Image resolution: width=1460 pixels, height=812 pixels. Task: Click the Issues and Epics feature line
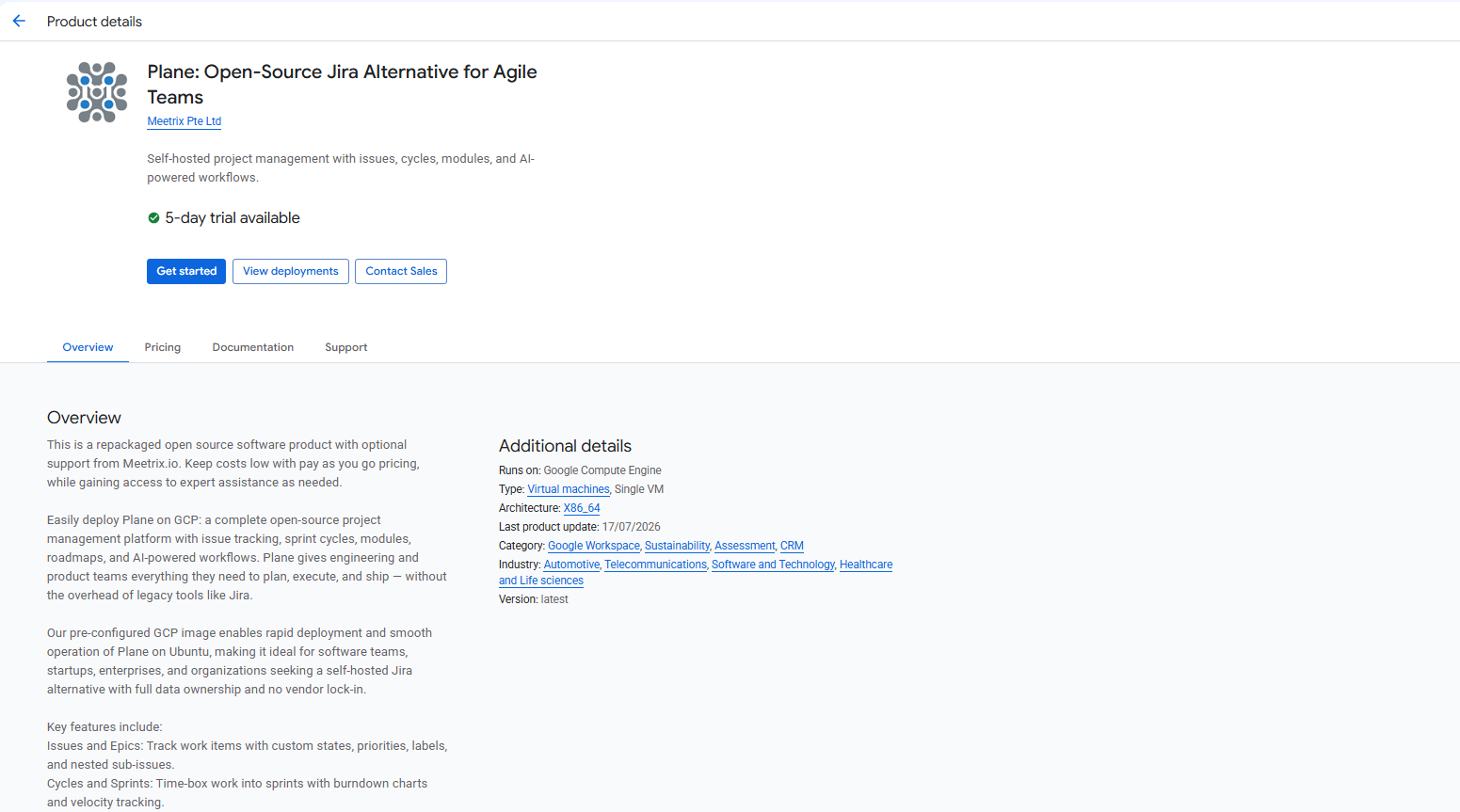[247, 756]
